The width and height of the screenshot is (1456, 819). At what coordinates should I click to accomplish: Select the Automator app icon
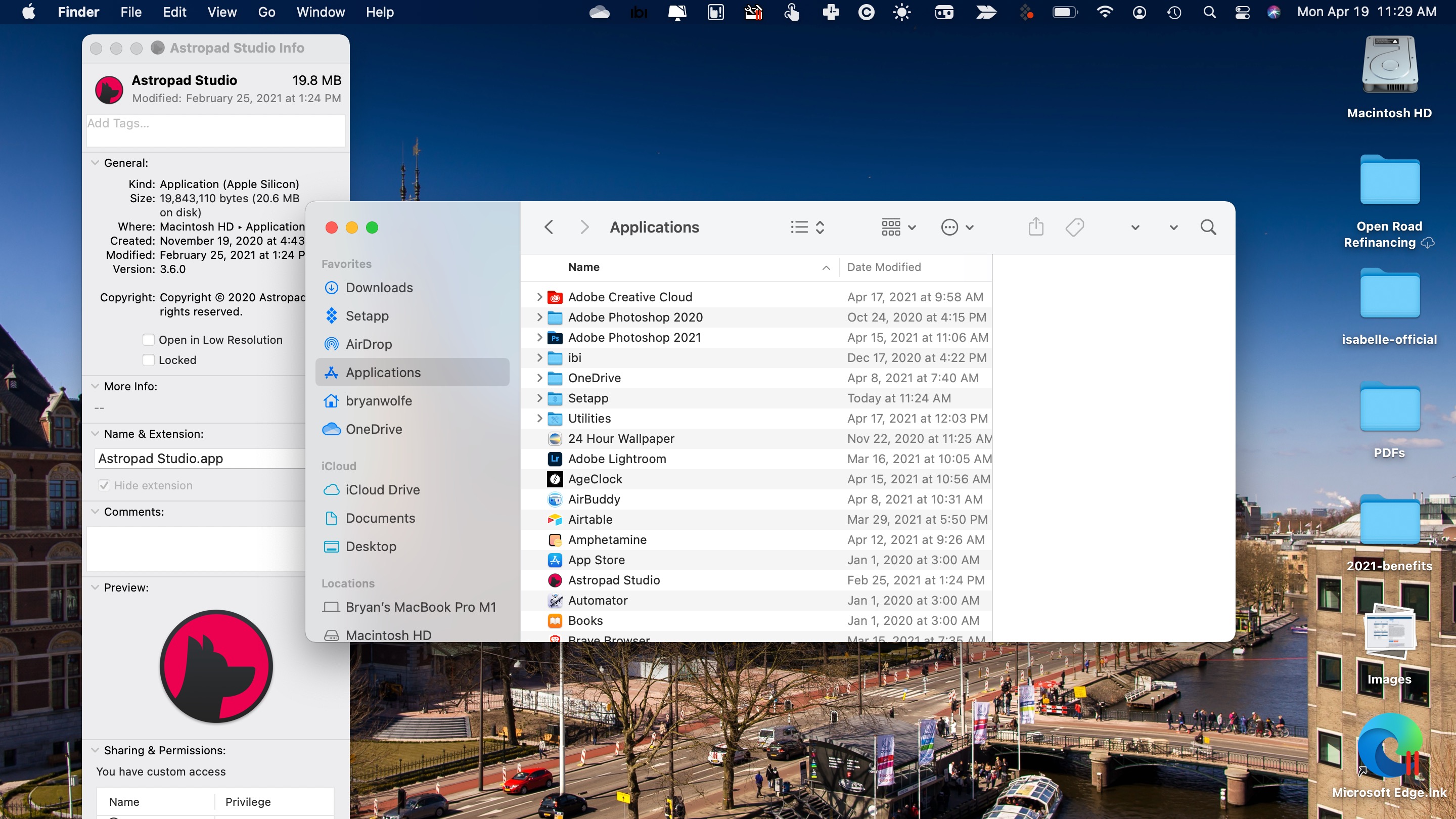click(x=555, y=600)
